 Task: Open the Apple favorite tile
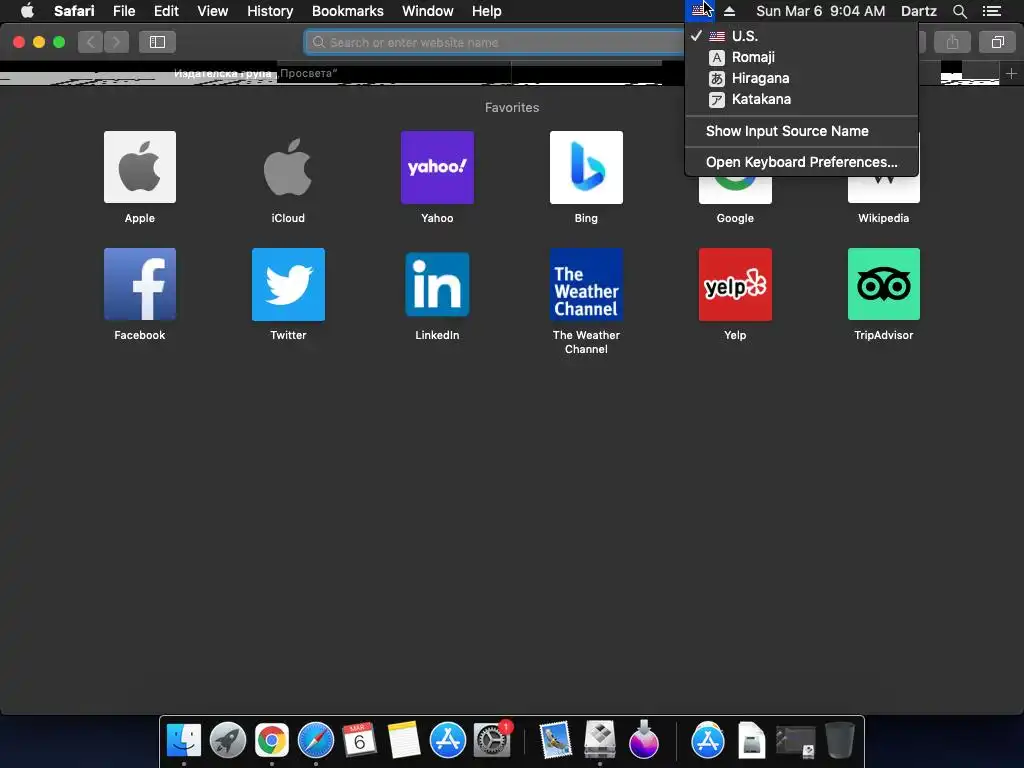click(140, 167)
